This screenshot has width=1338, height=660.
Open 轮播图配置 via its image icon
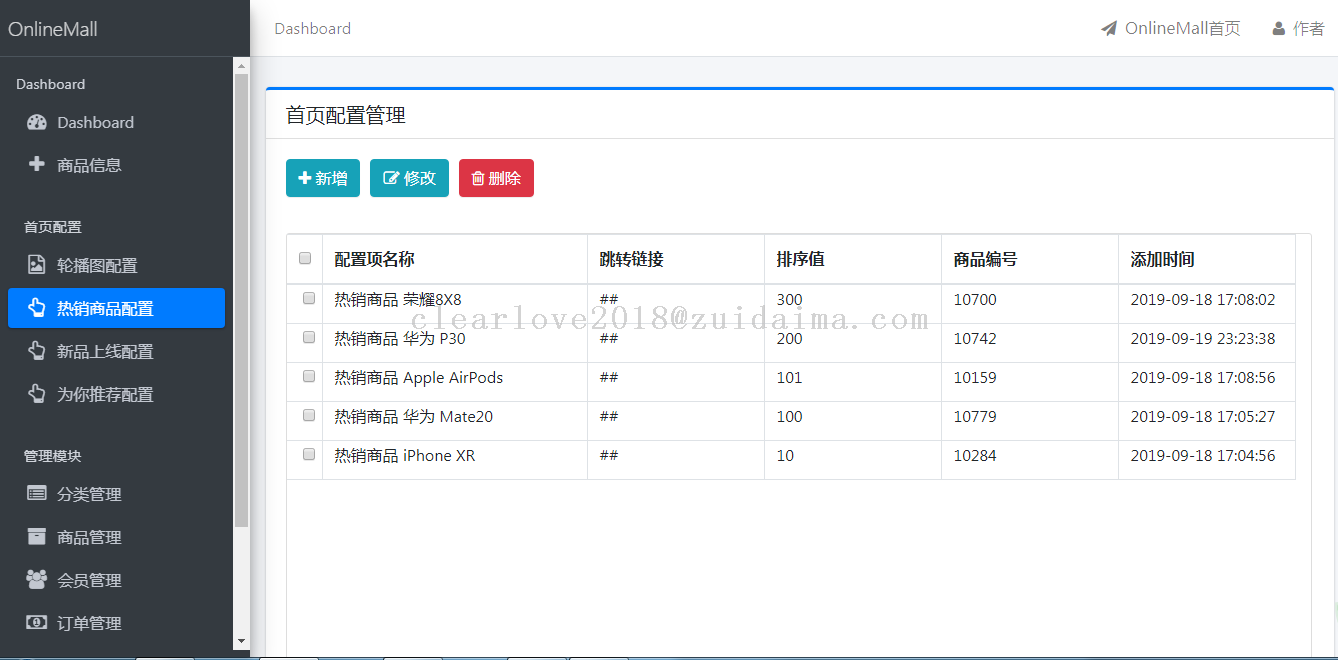click(37, 265)
